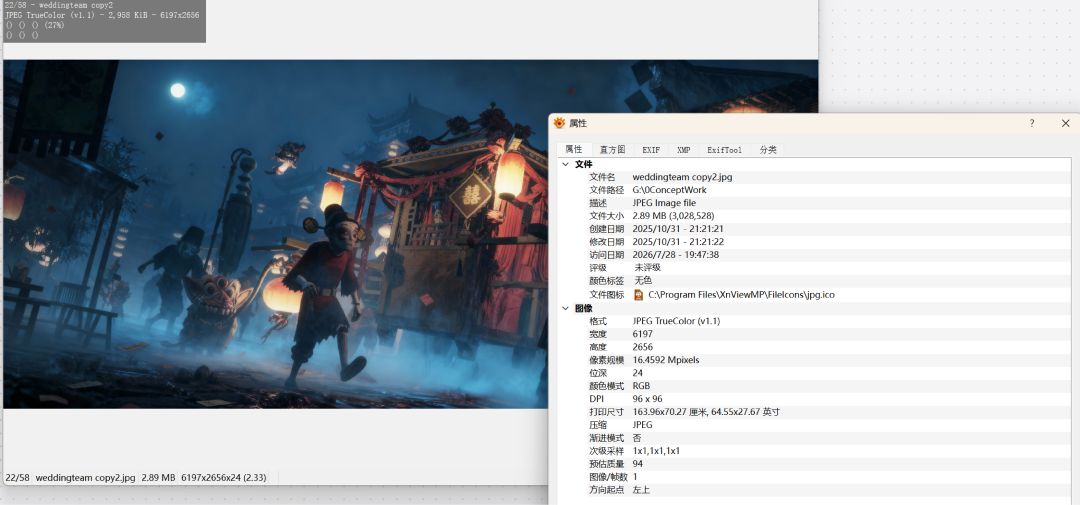
Task: Select the icon path C:\Program Files\XnViewMP\FileIcons\jpg.ico
Action: [741, 294]
